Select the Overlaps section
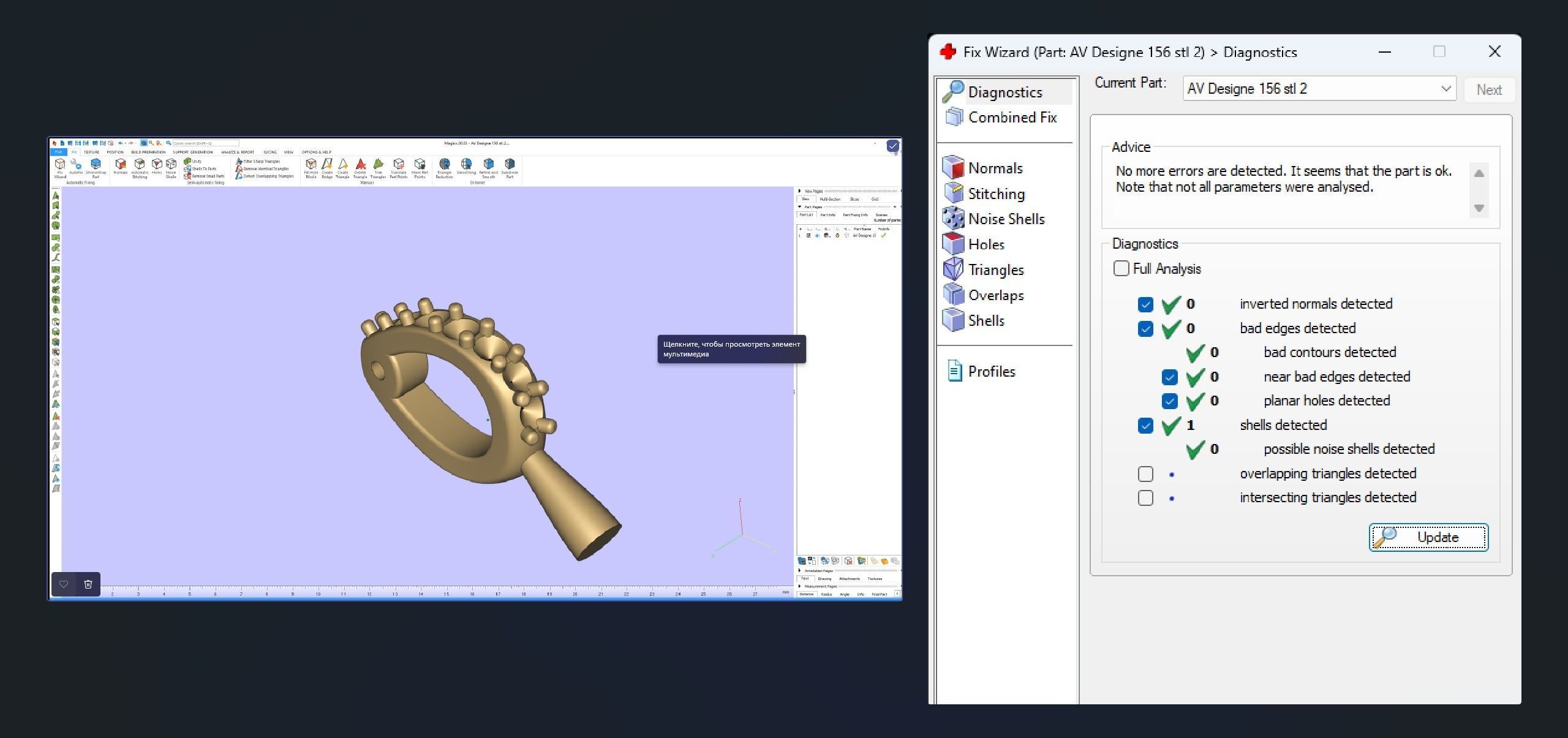 click(995, 295)
